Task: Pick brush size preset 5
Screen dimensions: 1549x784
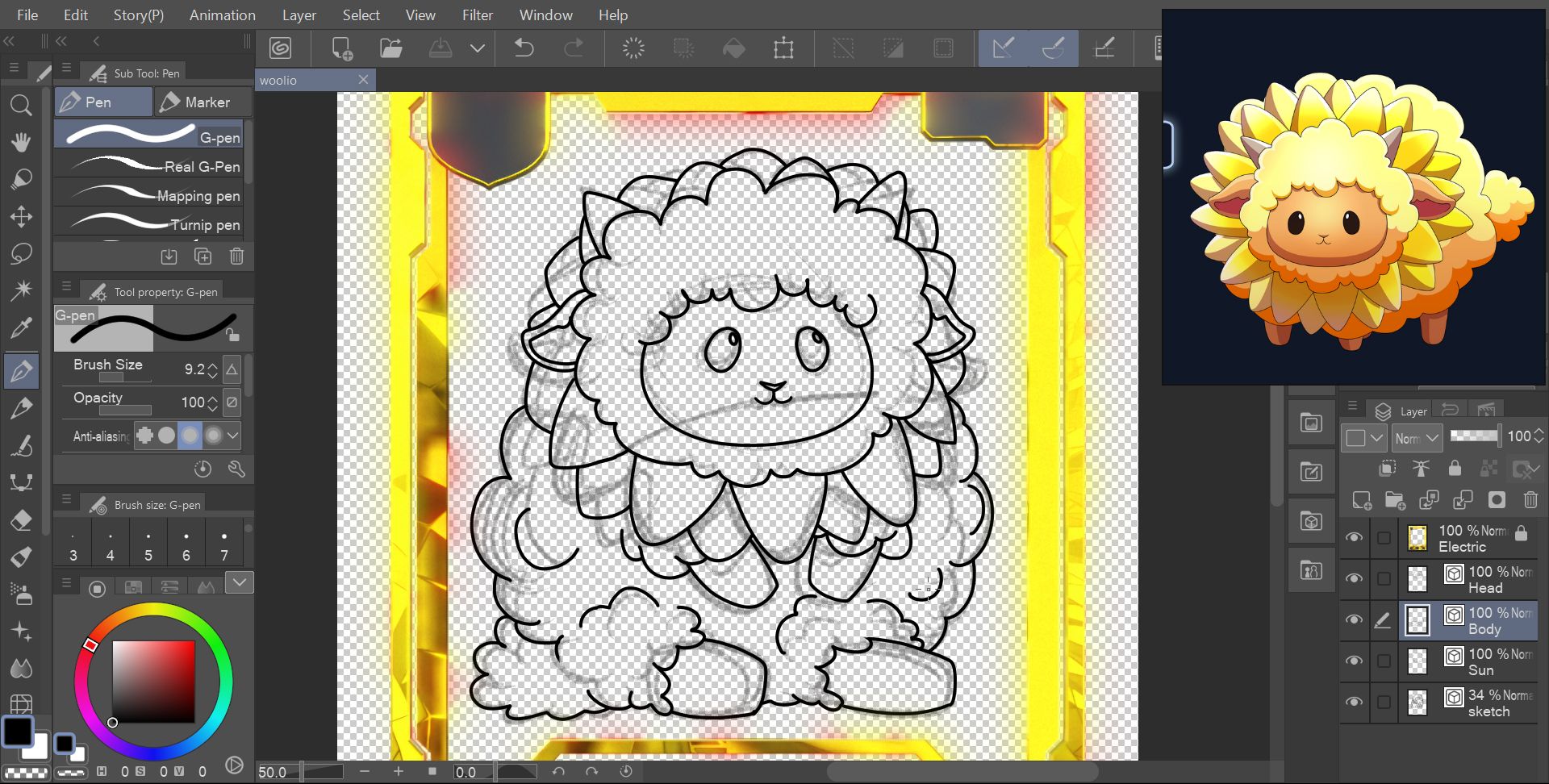Action: tap(148, 544)
